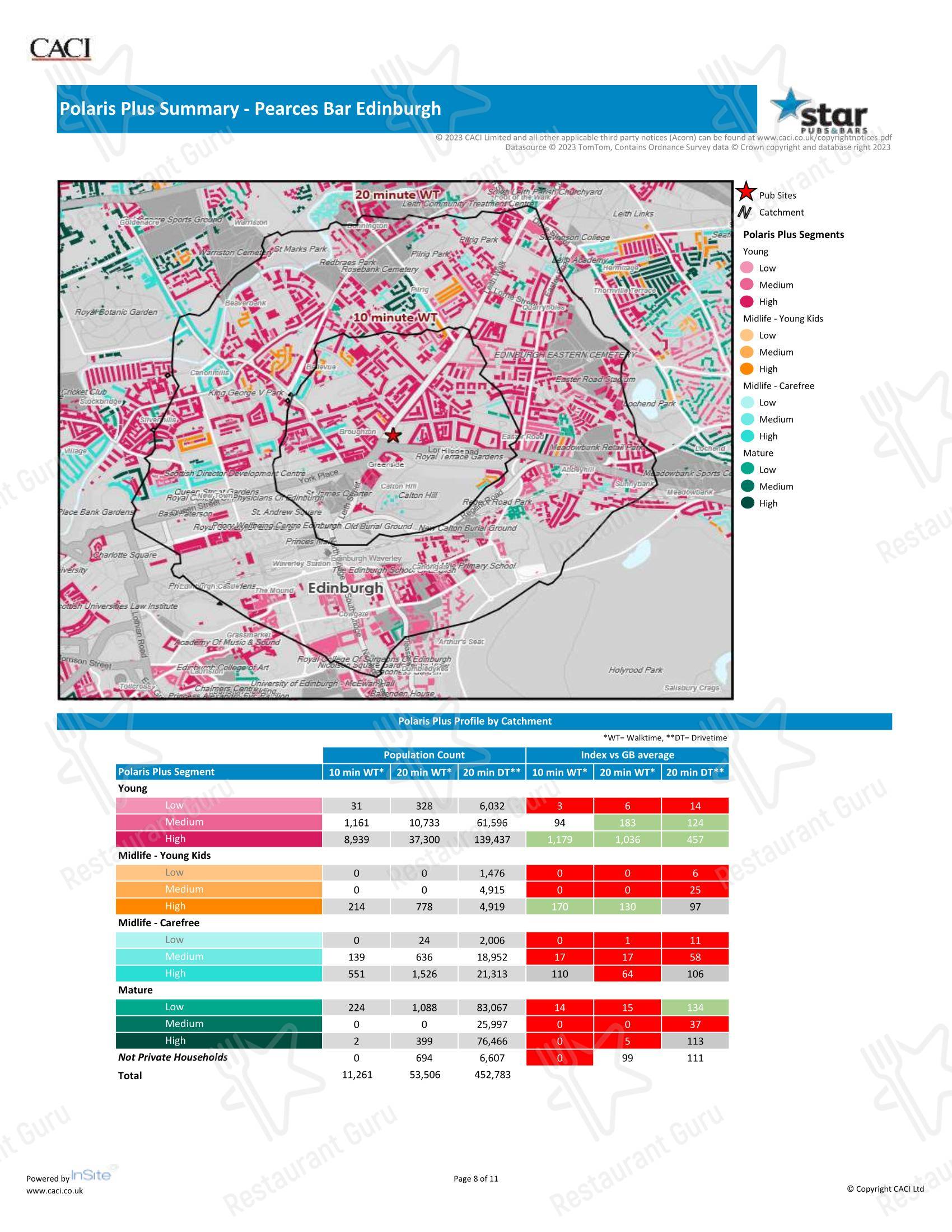Click the Catchment legend line icon
This screenshot has width=952, height=1232.
(x=745, y=213)
